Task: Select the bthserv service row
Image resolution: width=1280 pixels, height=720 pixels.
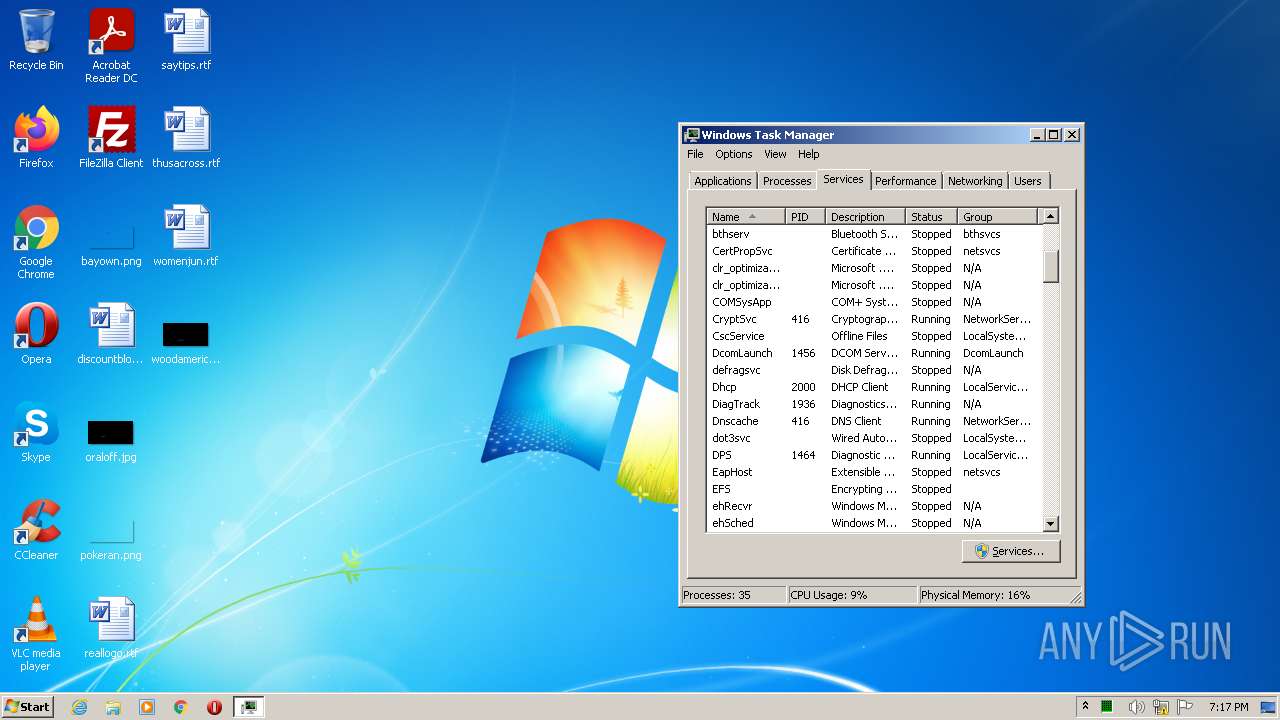Action: [x=874, y=234]
